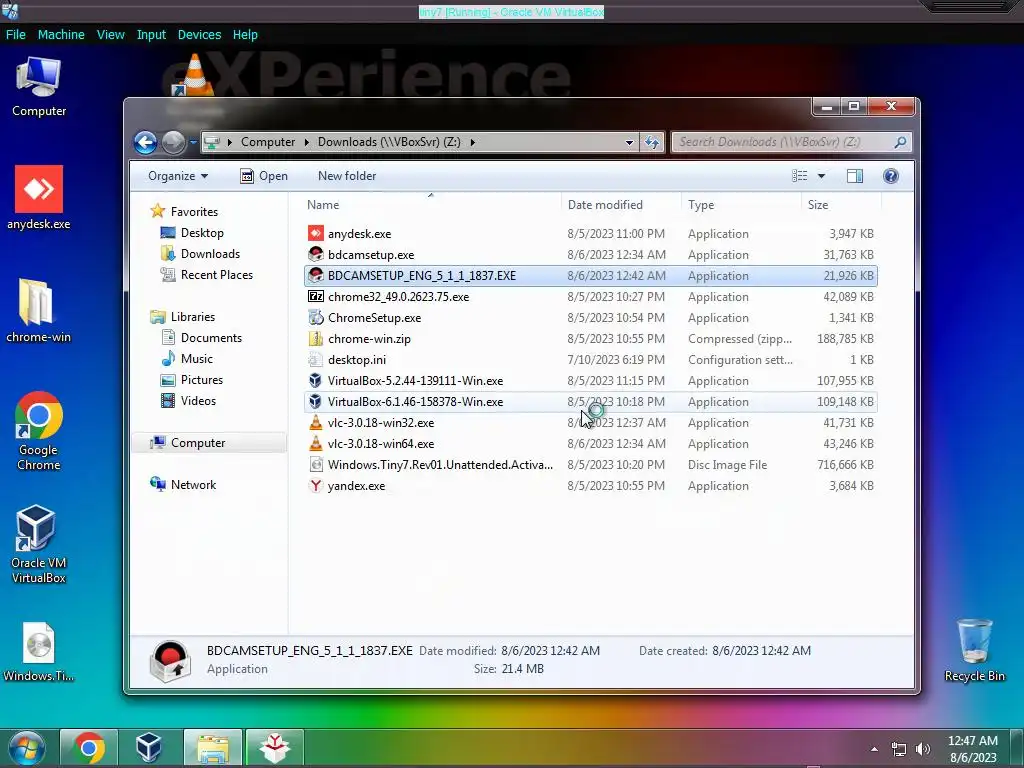Open the Input menu
This screenshot has height=768, width=1024.
click(151, 35)
